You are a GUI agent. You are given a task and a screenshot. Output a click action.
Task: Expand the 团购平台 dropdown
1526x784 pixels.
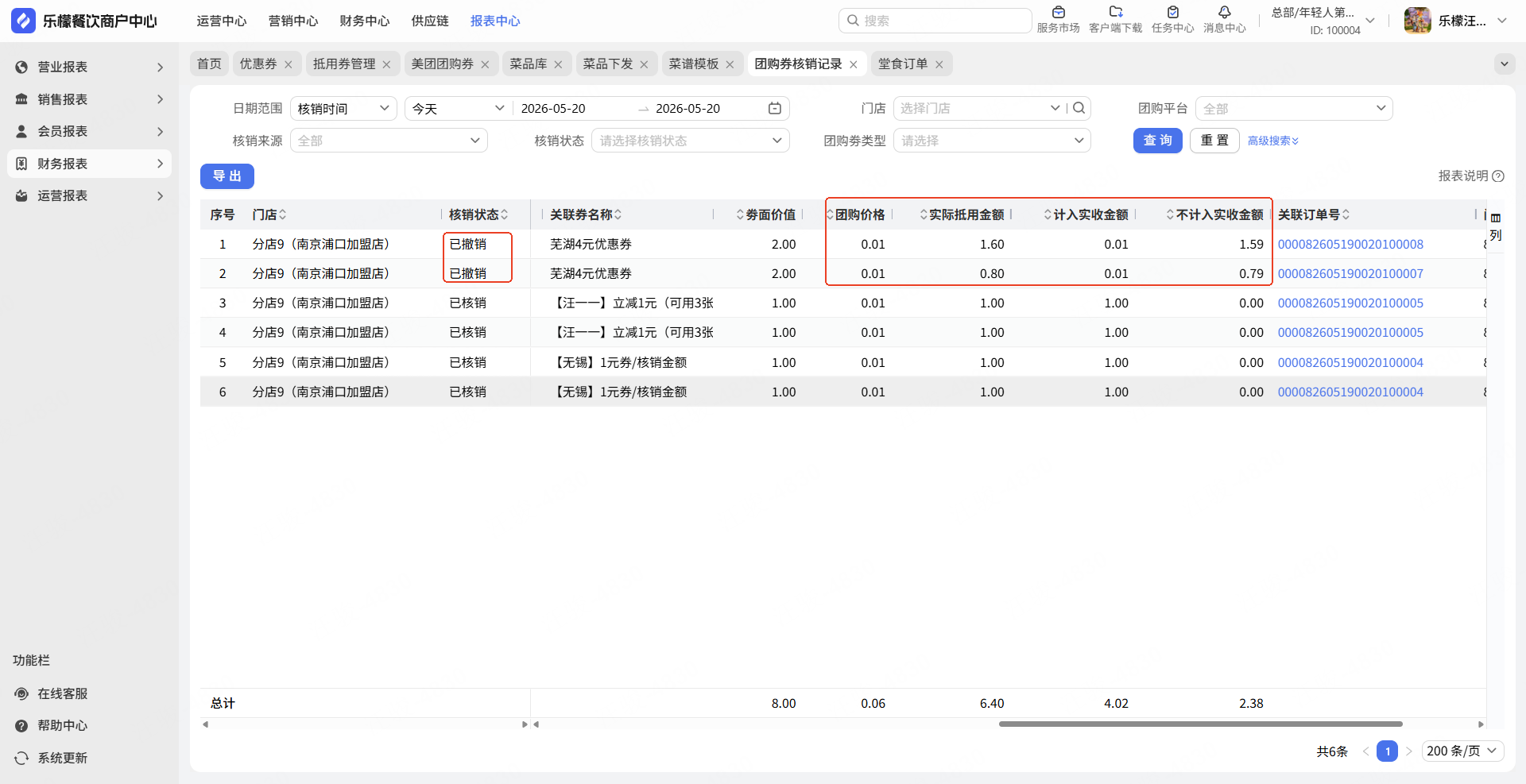click(x=1294, y=108)
